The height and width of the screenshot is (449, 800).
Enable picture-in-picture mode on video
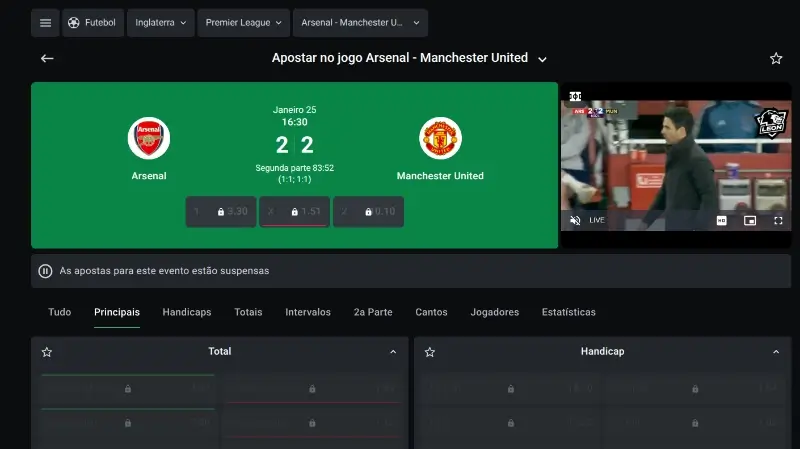tap(749, 220)
